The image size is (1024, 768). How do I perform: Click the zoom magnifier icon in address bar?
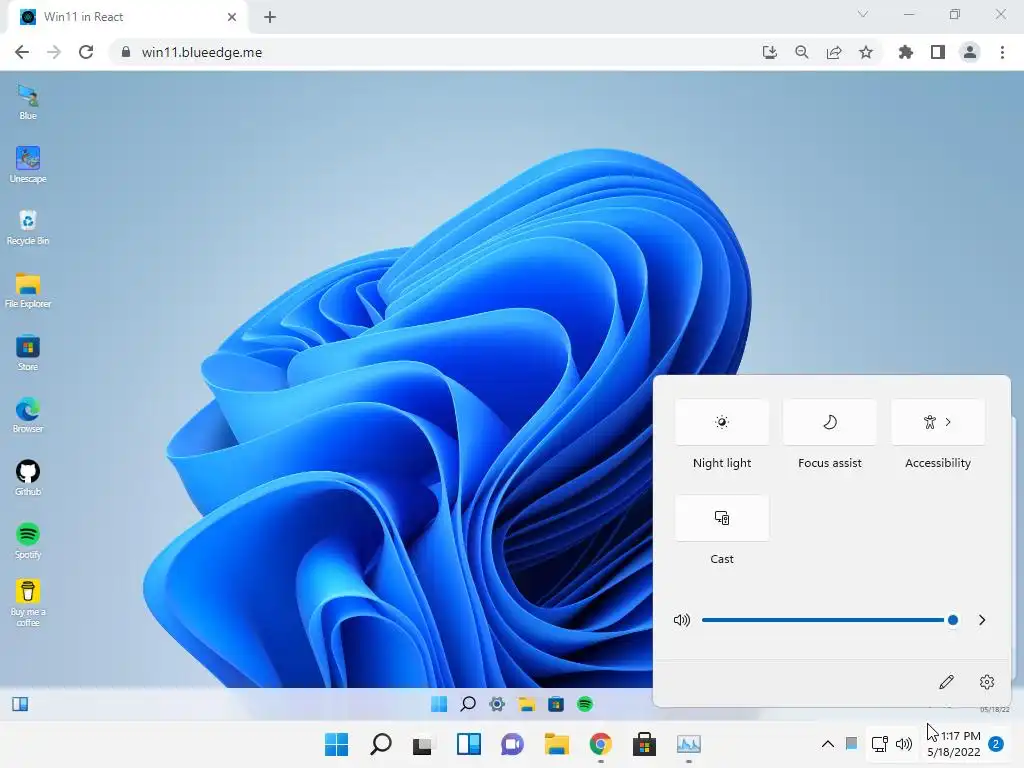[802, 52]
